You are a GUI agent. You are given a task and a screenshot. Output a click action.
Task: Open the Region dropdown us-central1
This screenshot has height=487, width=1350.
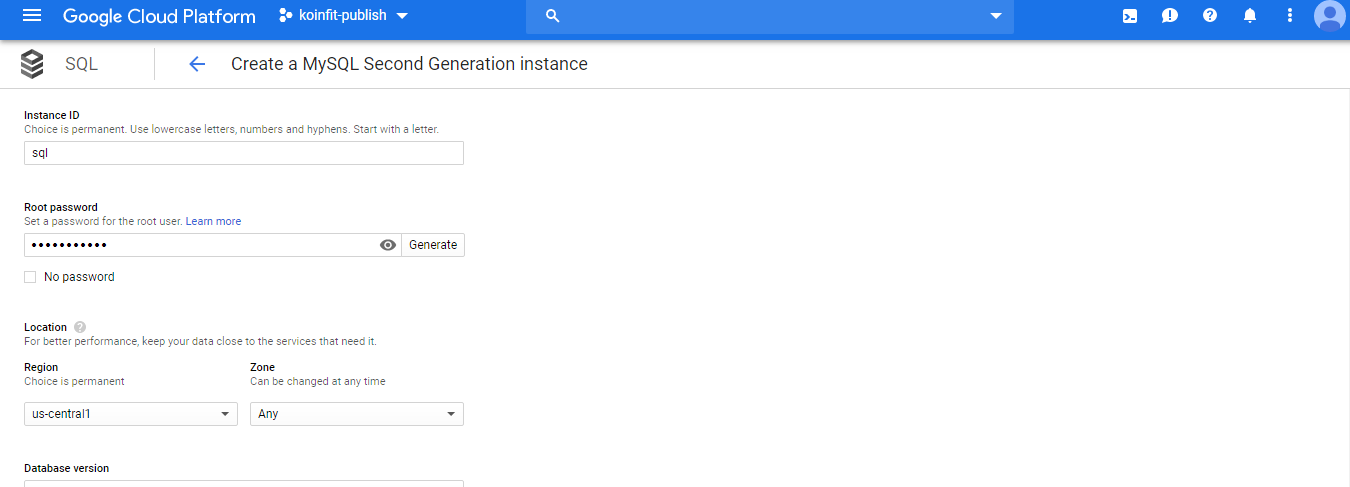[131, 414]
